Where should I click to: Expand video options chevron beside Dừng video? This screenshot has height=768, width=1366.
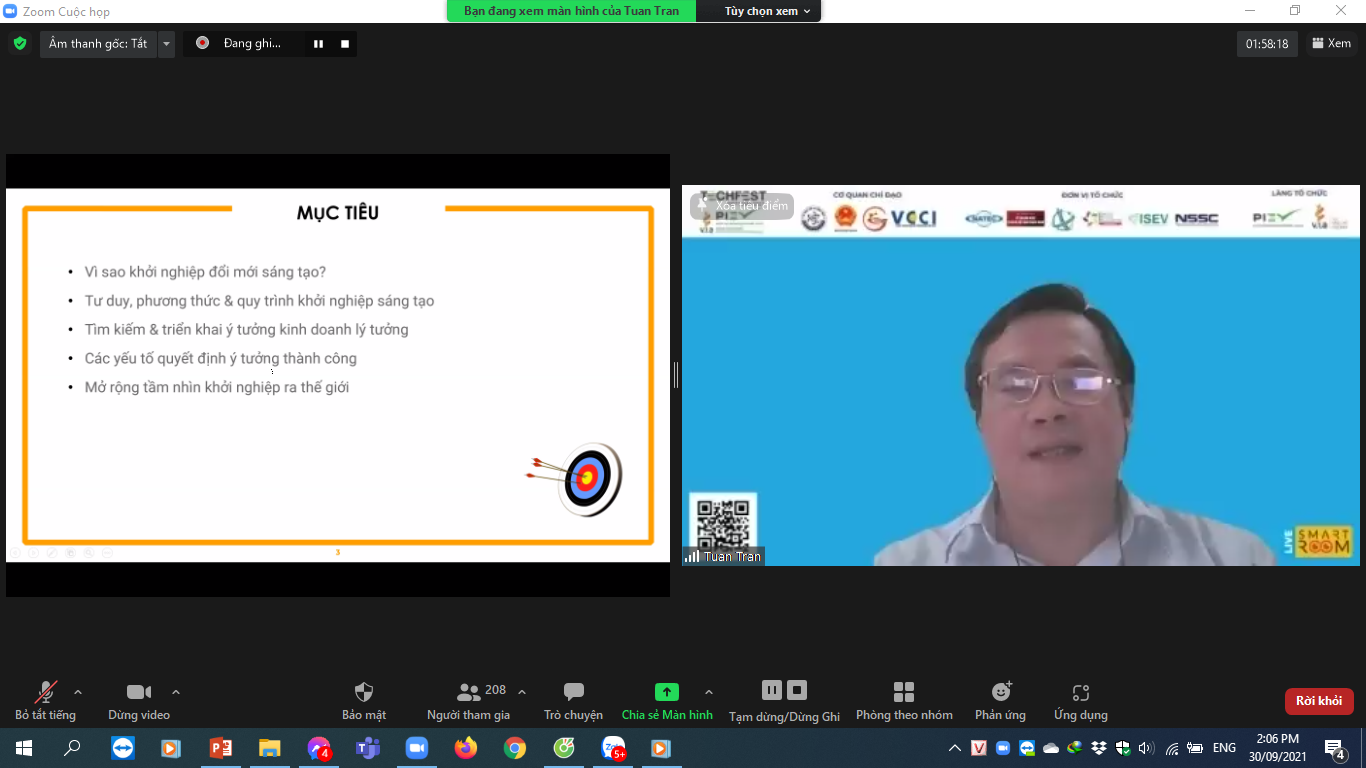click(176, 692)
